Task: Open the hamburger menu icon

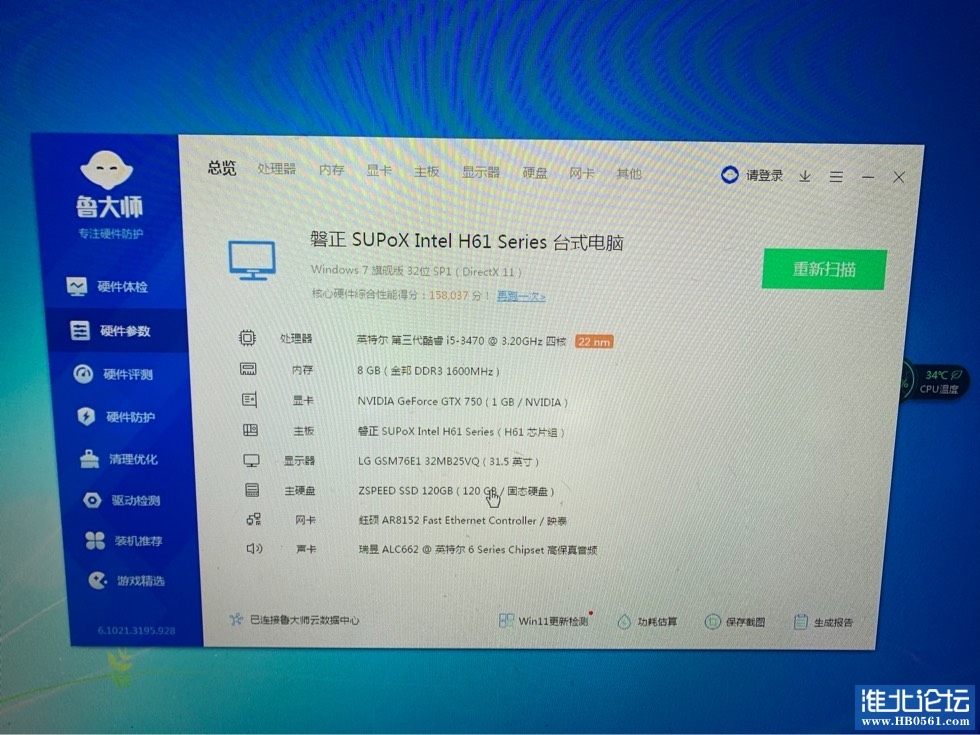Action: click(x=836, y=177)
